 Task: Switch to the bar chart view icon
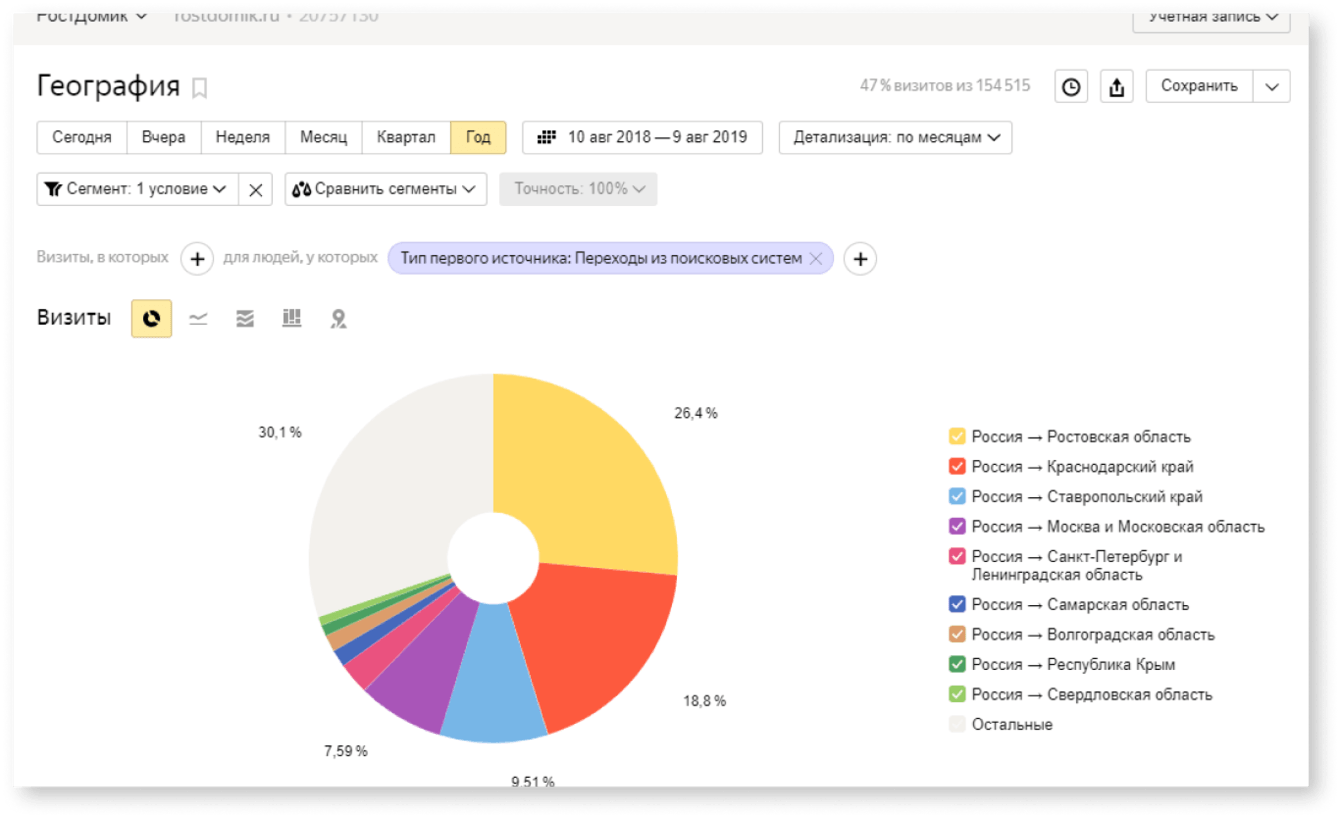292,318
